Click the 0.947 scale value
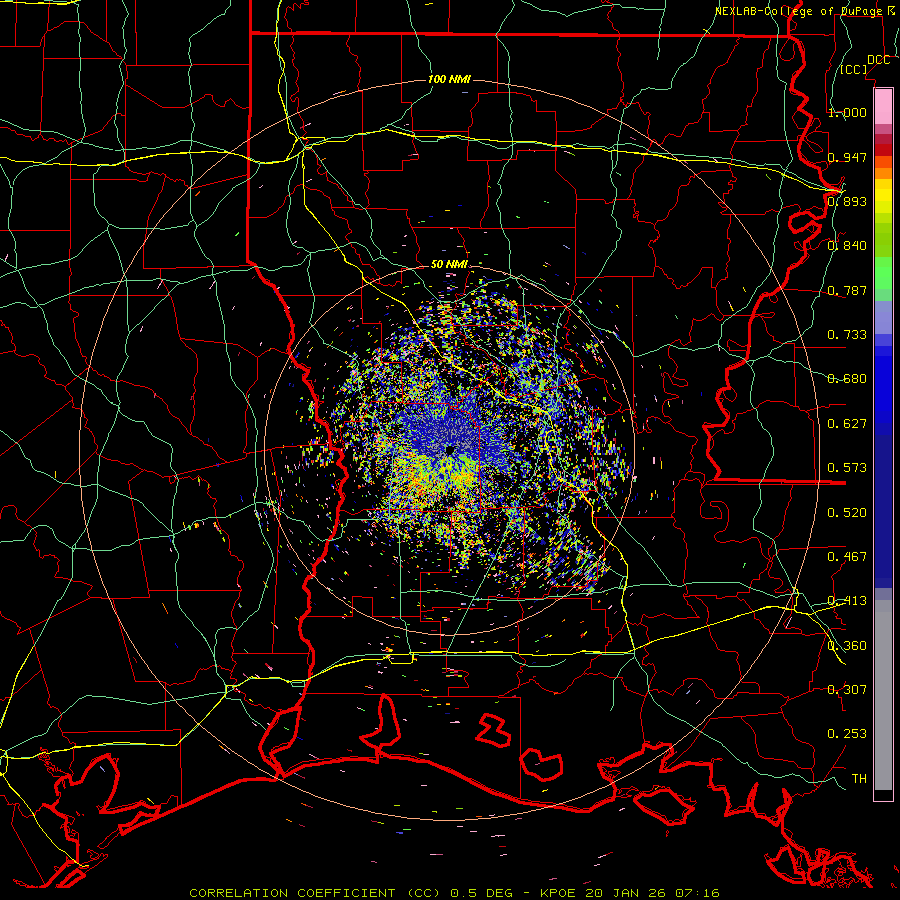The image size is (900, 900). 847,157
